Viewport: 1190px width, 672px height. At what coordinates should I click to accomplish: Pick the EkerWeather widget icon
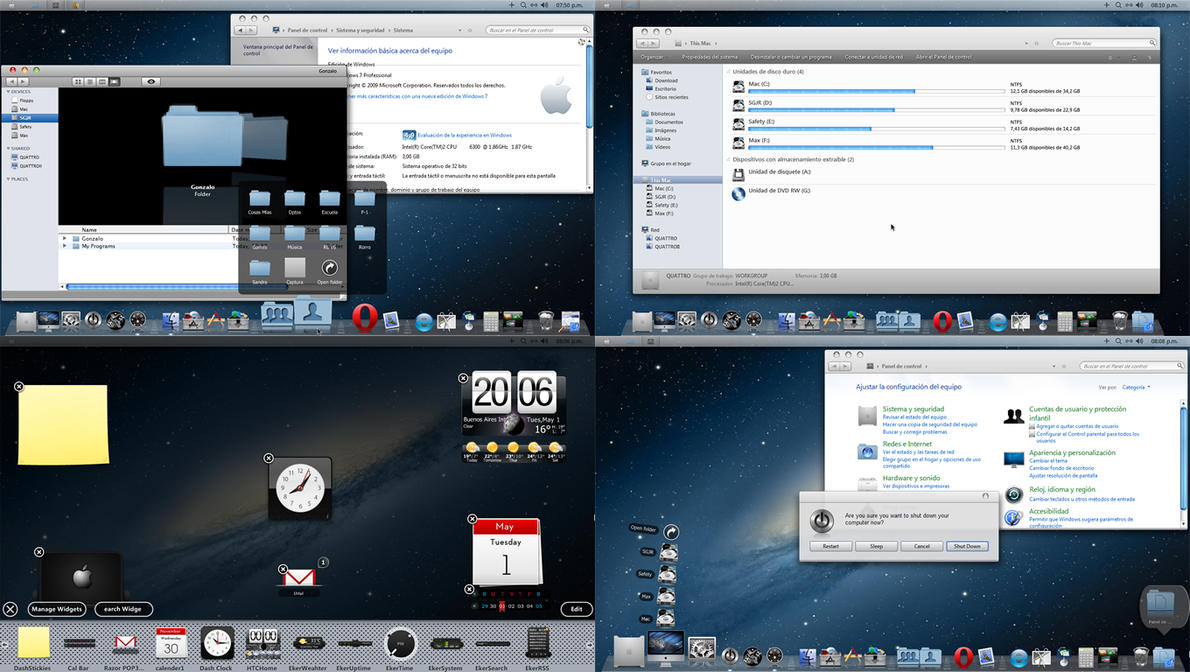point(309,643)
